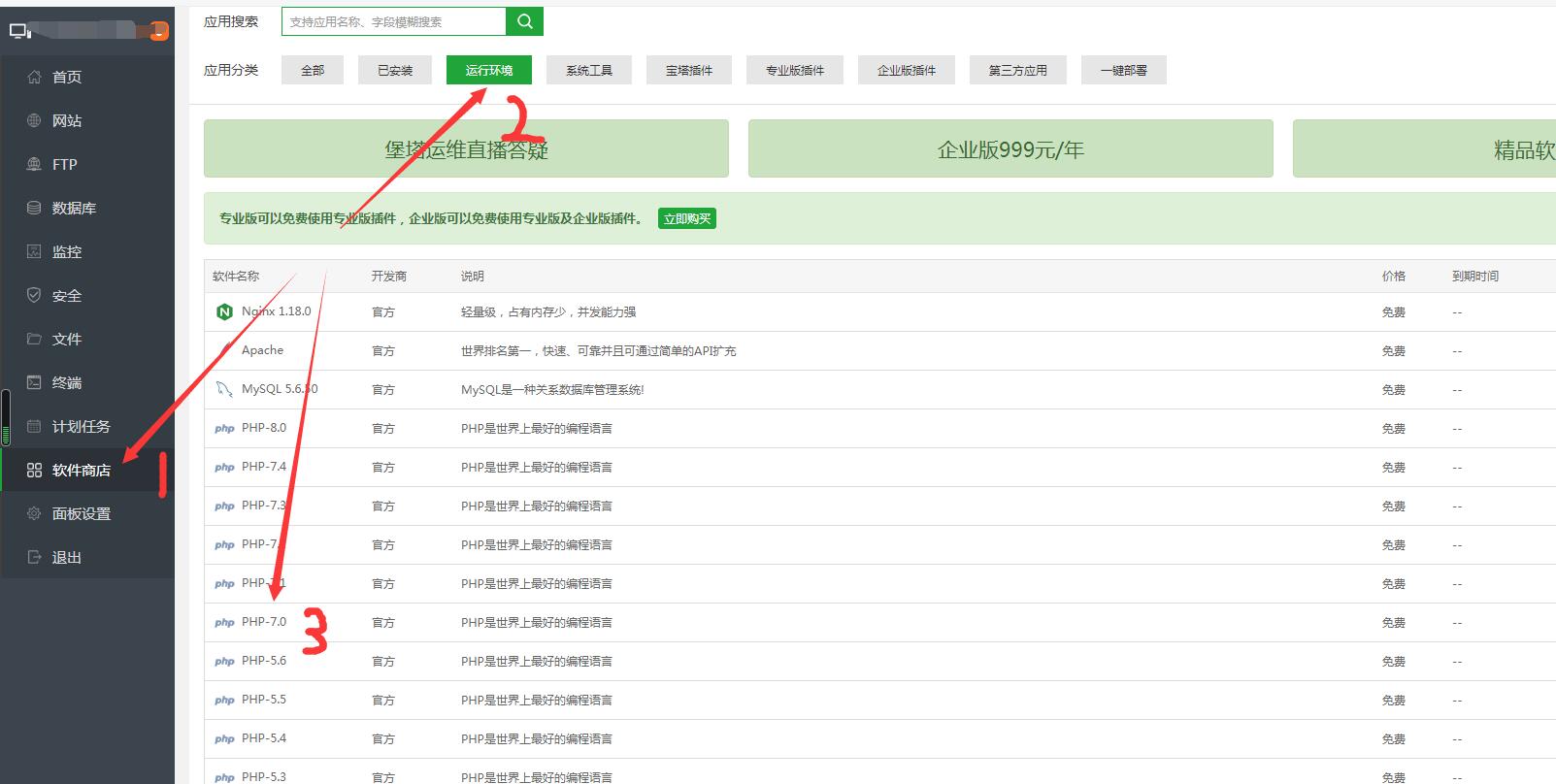Switch to the 已安装 category tab
Screen dimensions: 1556x784
tap(395, 70)
